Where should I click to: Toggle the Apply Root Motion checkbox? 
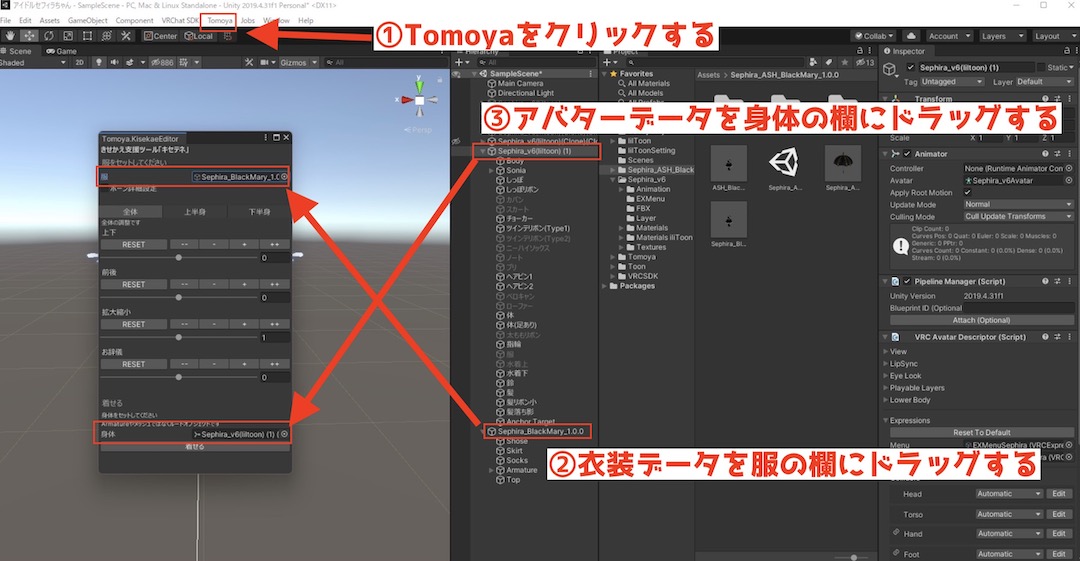click(968, 193)
